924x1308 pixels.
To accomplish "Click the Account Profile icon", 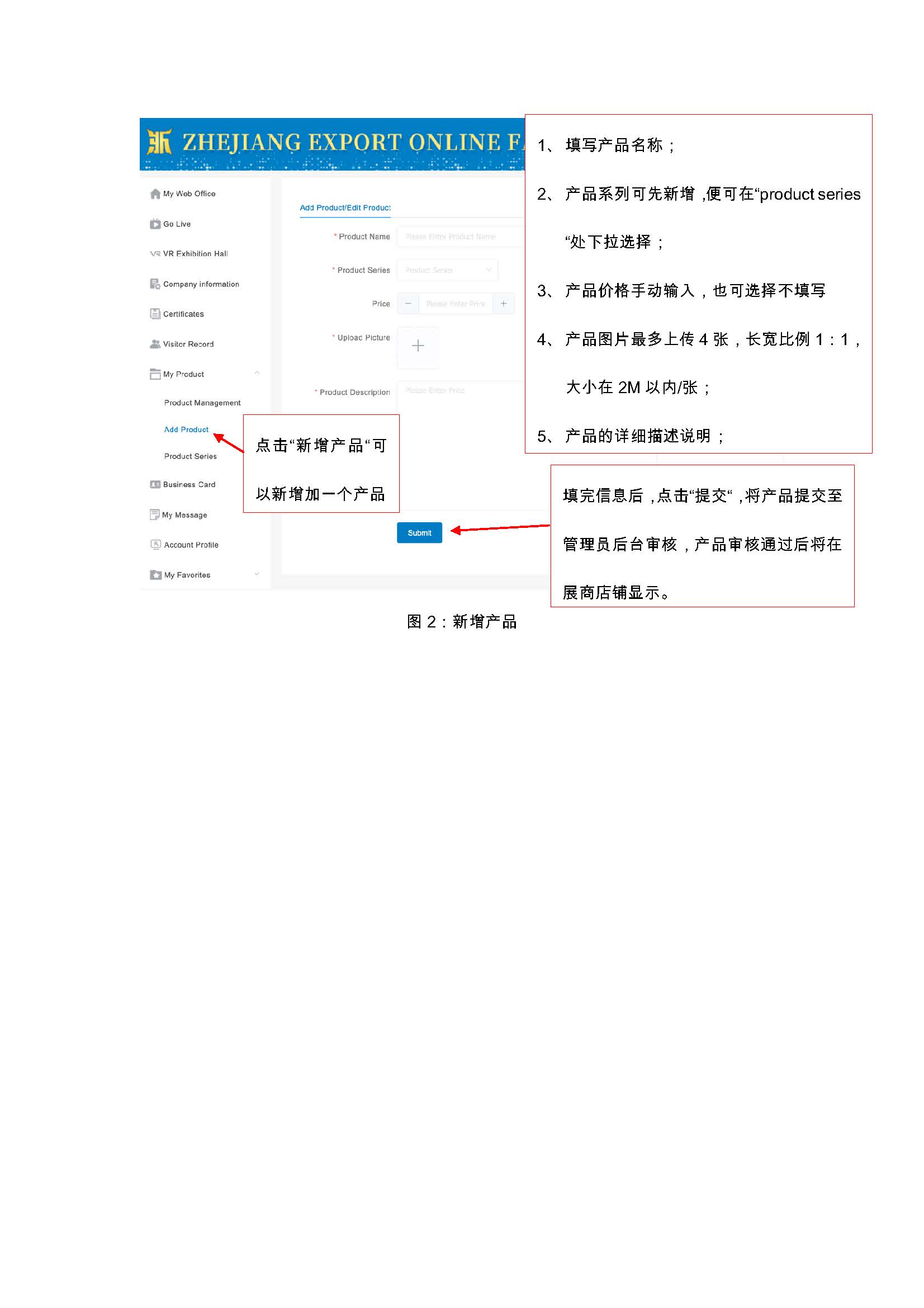I will [155, 544].
